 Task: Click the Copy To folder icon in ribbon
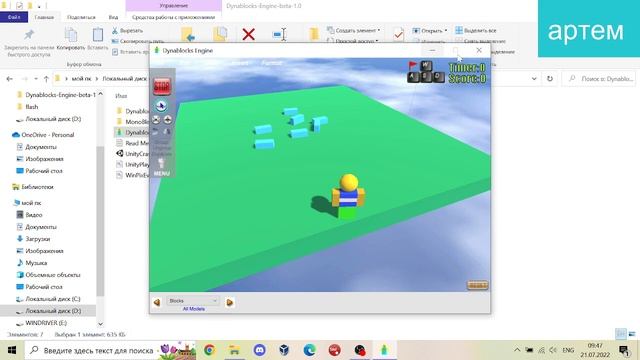coord(220,34)
